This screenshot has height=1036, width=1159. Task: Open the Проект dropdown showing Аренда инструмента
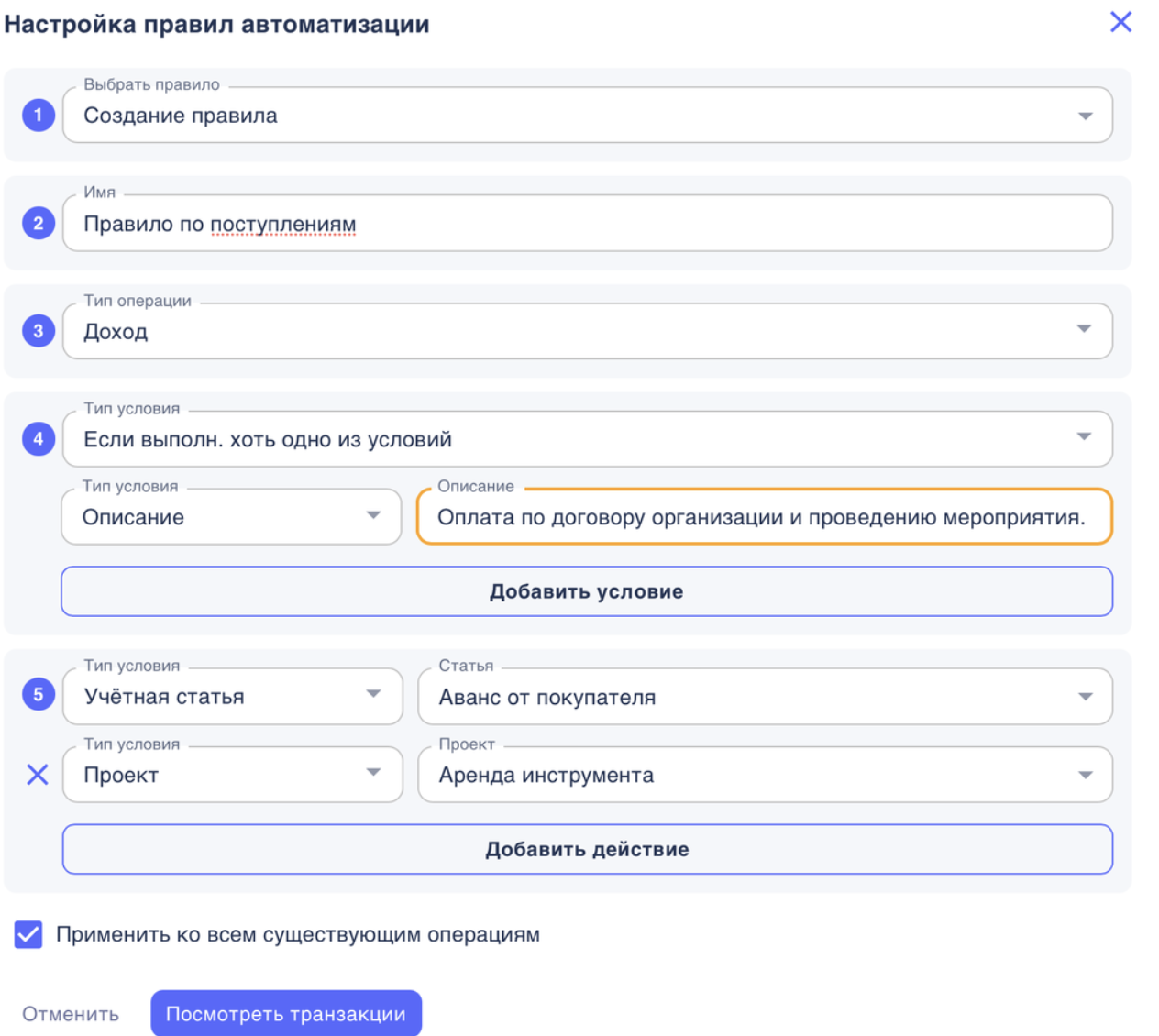point(1087,774)
